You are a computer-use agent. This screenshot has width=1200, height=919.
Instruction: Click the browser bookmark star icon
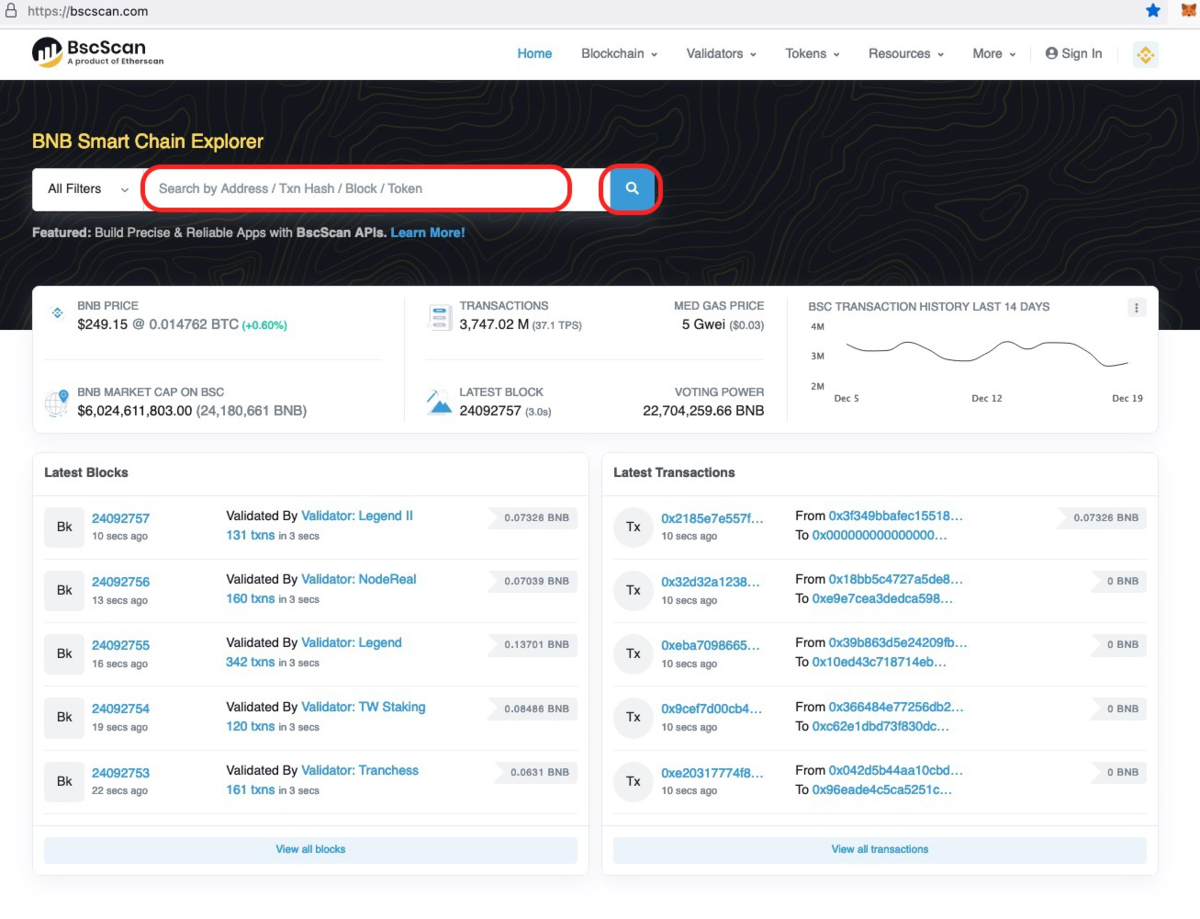coord(1153,11)
